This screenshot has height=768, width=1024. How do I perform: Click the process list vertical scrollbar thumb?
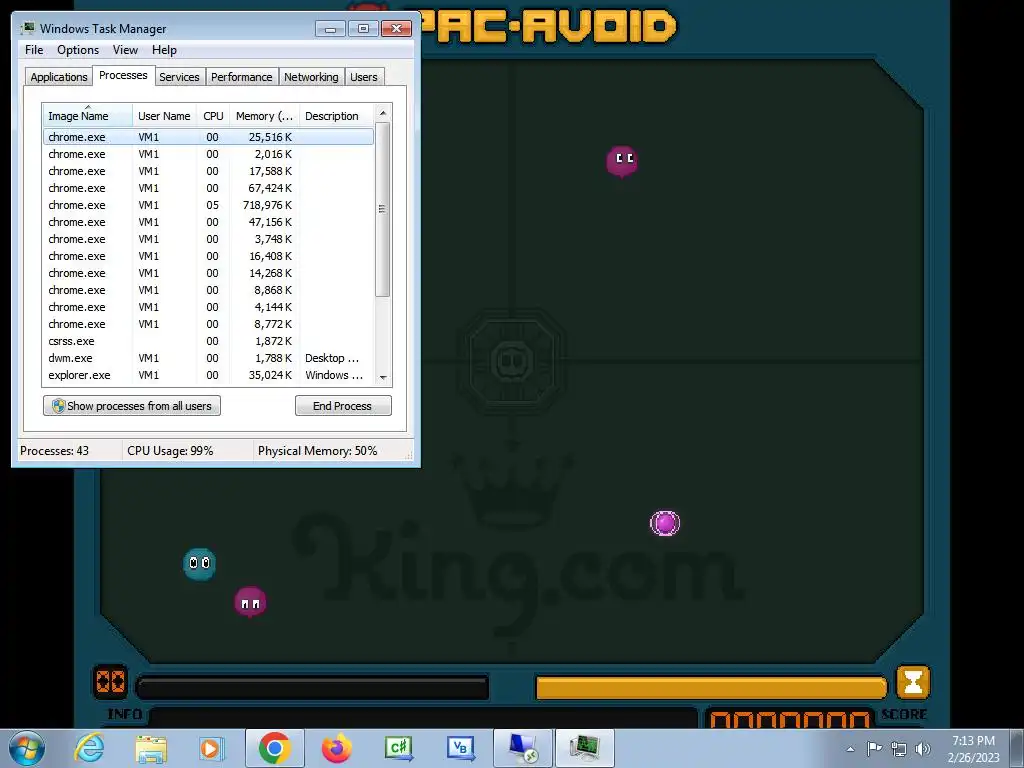[x=383, y=209]
